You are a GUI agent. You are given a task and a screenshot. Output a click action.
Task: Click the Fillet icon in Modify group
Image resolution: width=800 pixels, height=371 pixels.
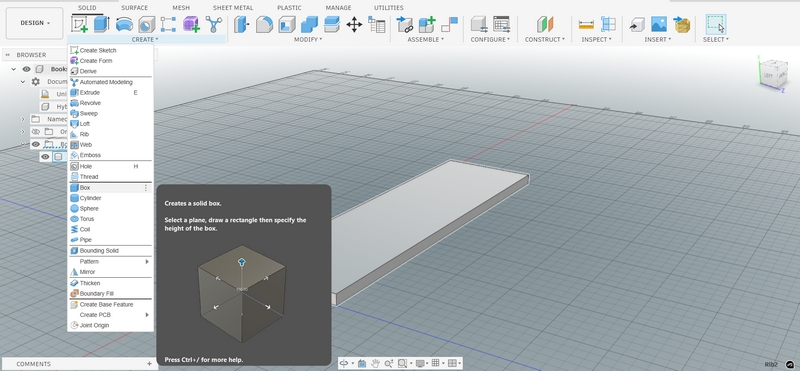(x=264, y=24)
